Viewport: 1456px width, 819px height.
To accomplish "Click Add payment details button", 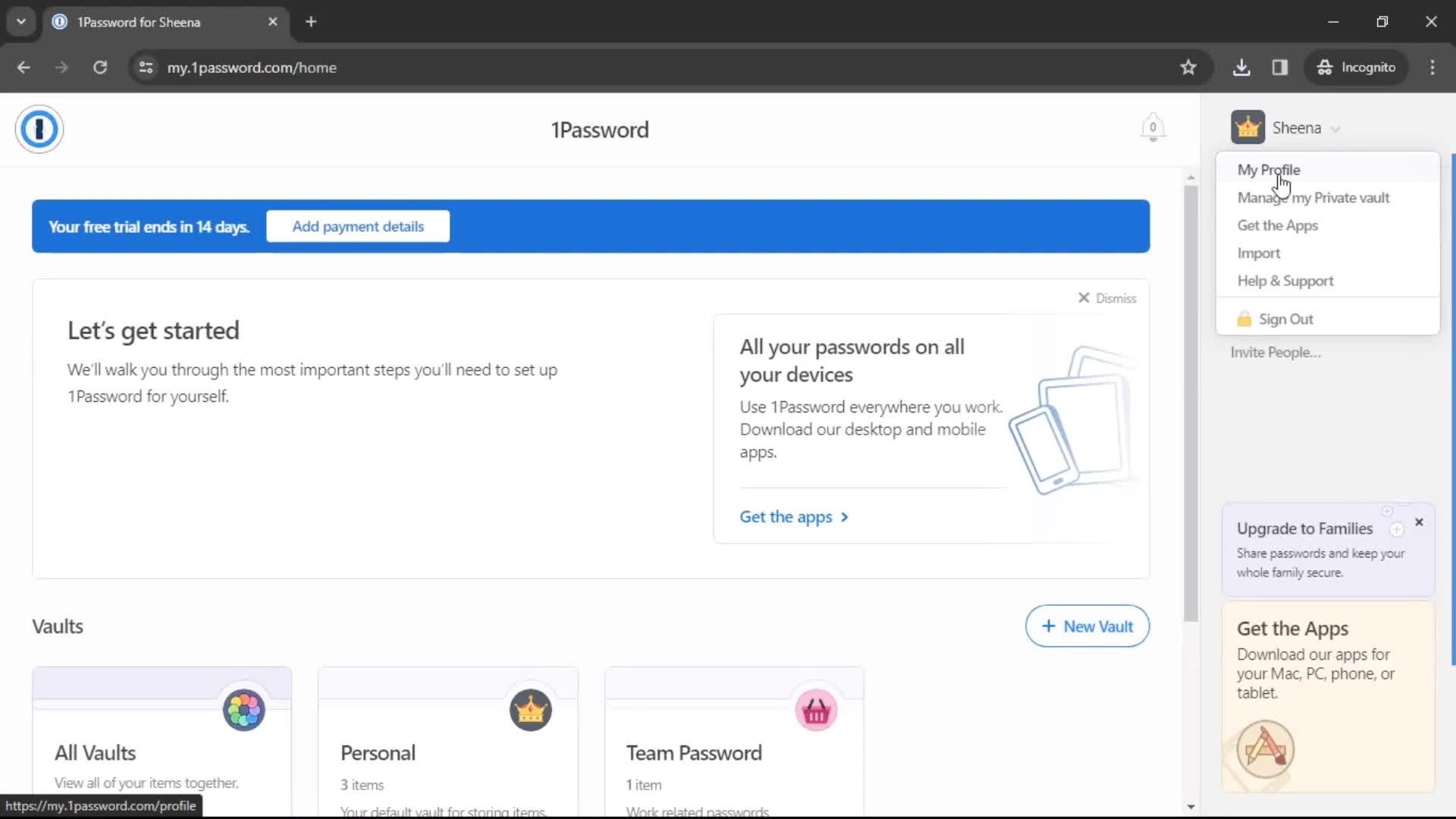I will click(x=357, y=226).
